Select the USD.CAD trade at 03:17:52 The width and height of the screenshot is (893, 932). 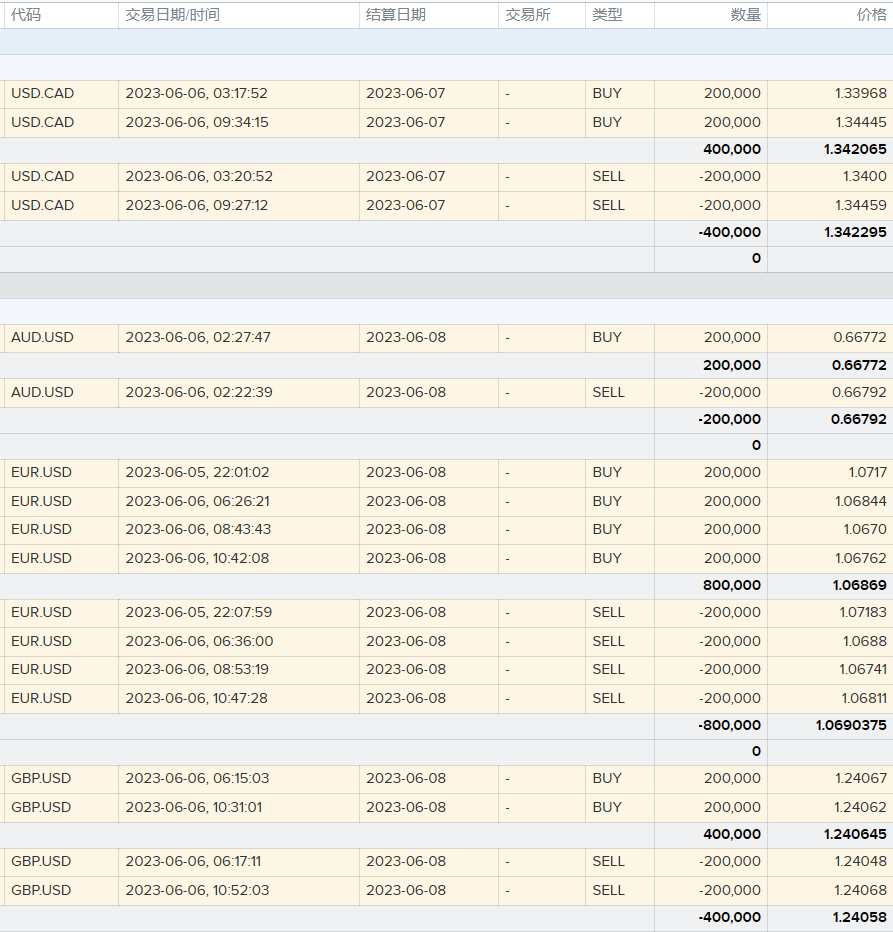[x=196, y=94]
